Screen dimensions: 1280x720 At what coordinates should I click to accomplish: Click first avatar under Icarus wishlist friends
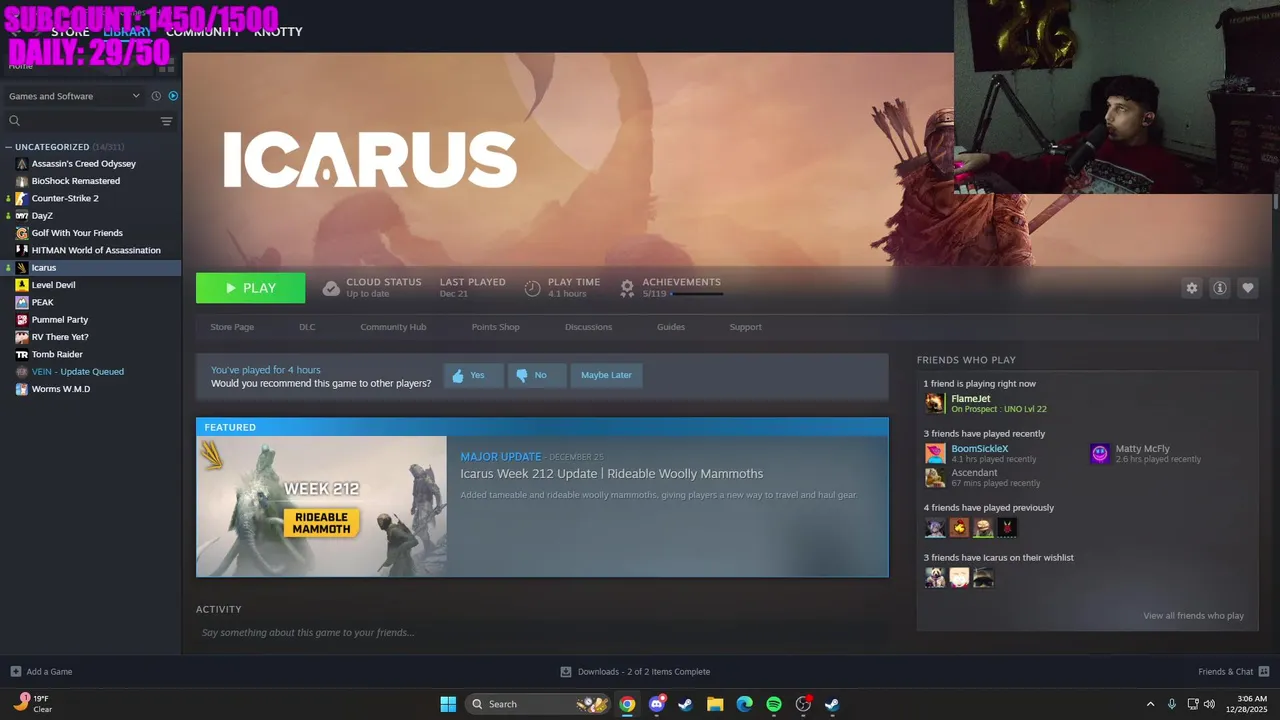coord(935,577)
